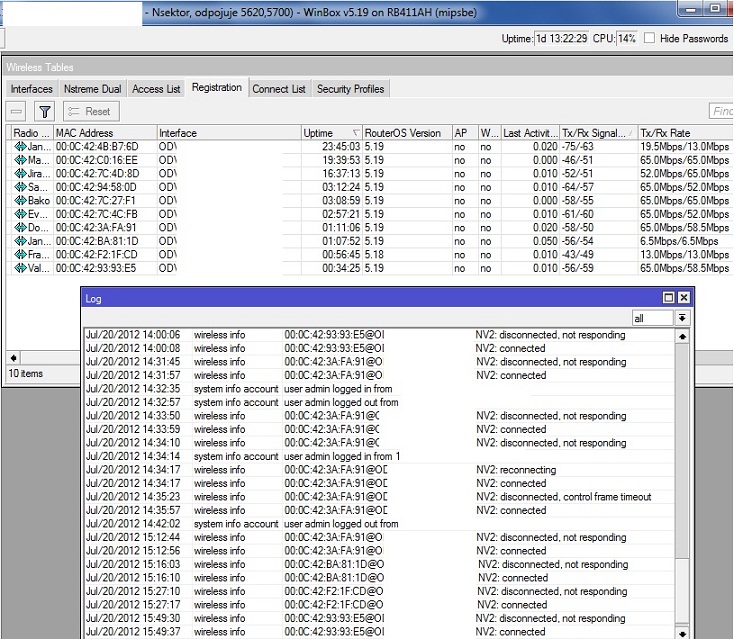Sort by Radio Name column header

(31, 133)
